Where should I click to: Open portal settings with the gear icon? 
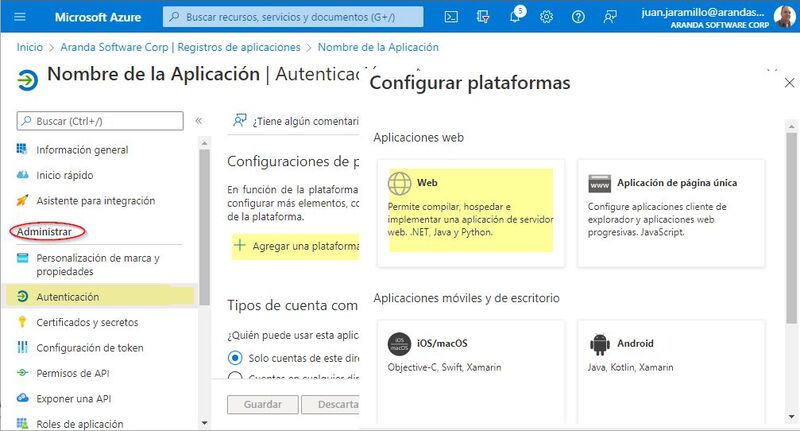click(546, 17)
